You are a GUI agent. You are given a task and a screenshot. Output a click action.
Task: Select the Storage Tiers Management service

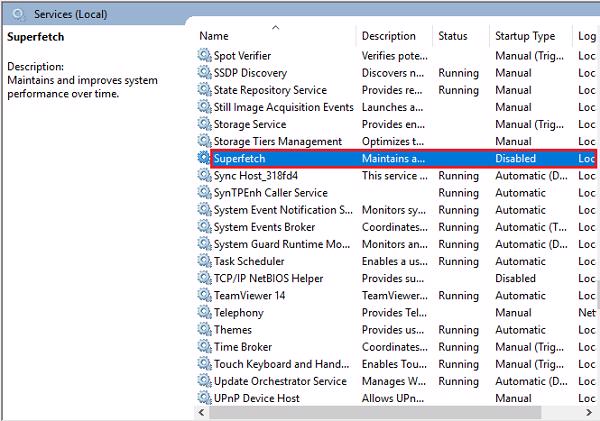(277, 141)
